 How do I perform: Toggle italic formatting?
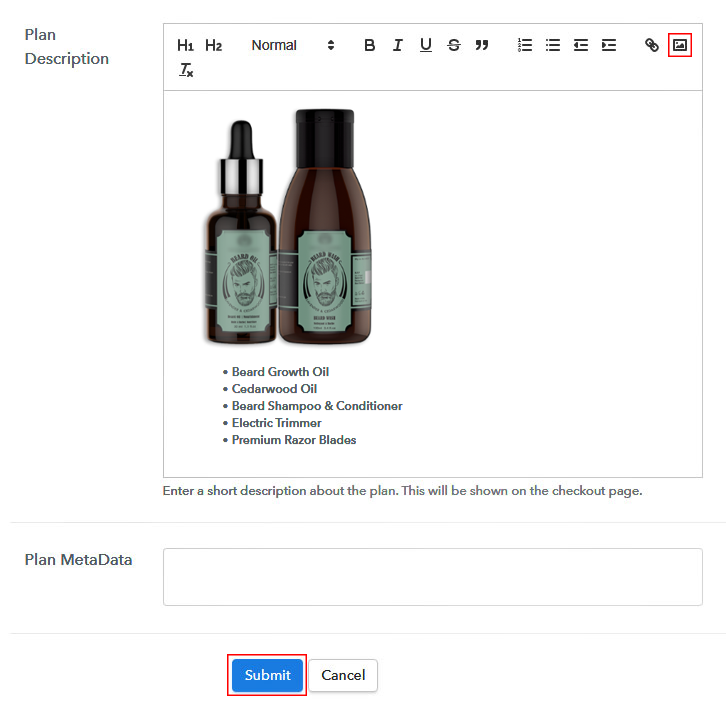pos(397,45)
